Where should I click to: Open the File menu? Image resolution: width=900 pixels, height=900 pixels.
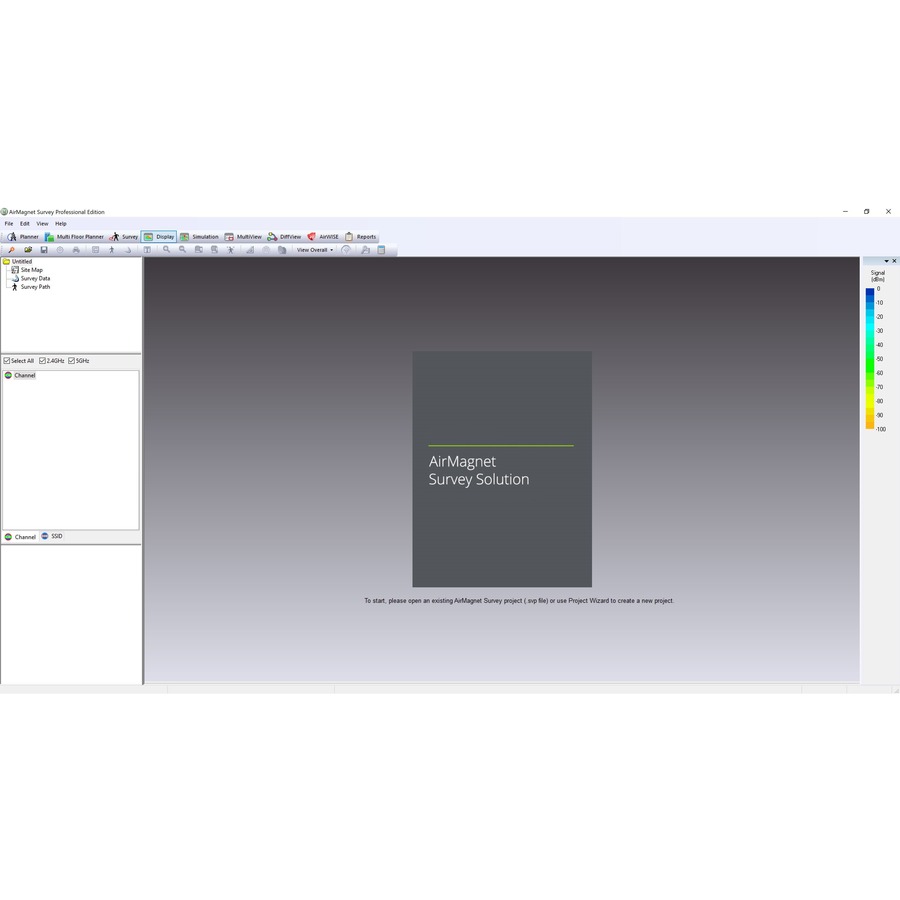[9, 224]
